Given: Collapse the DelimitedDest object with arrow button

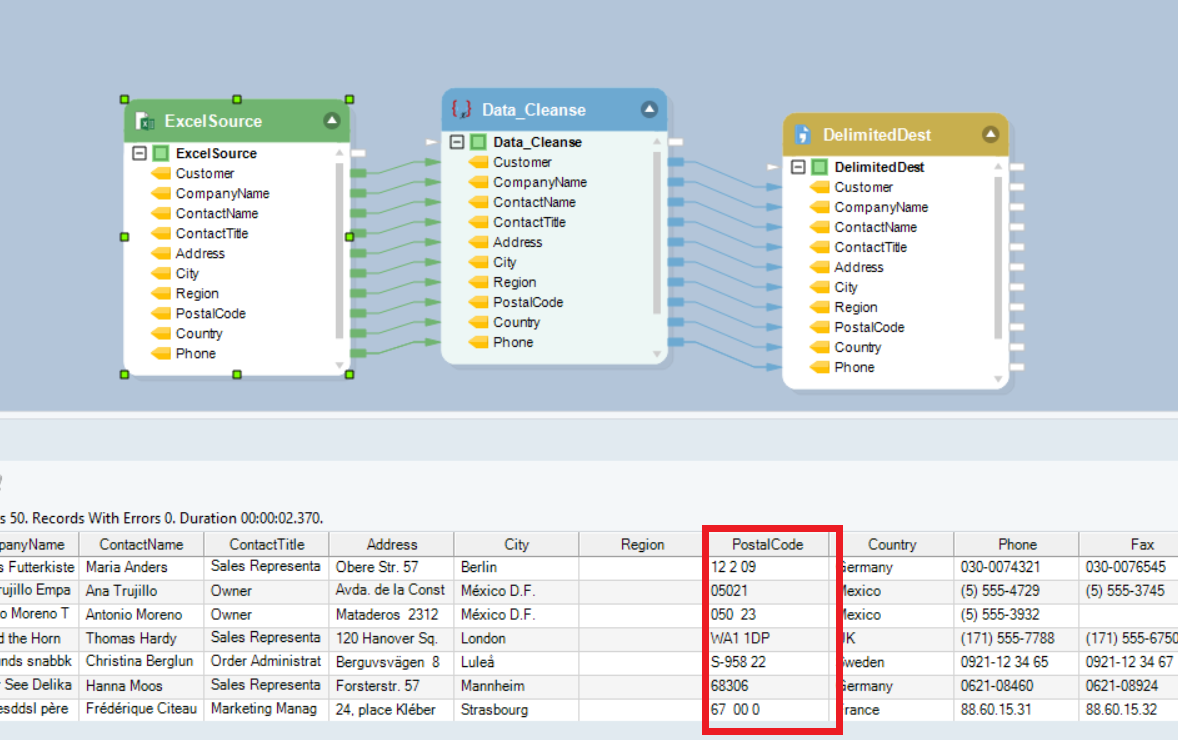Looking at the screenshot, I should point(990,134).
